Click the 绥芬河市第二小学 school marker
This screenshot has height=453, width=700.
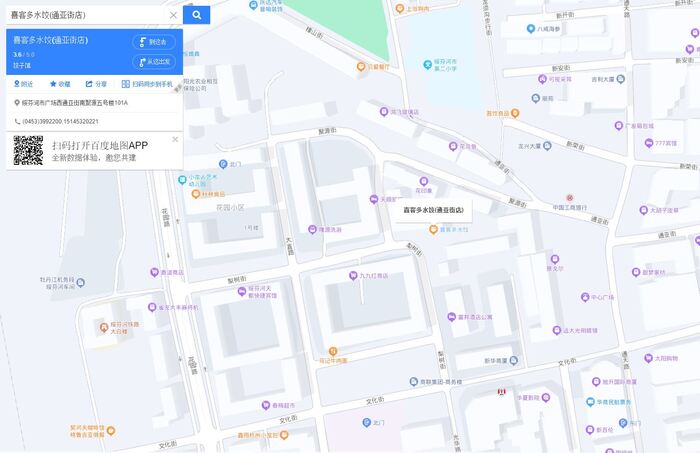coord(427,65)
